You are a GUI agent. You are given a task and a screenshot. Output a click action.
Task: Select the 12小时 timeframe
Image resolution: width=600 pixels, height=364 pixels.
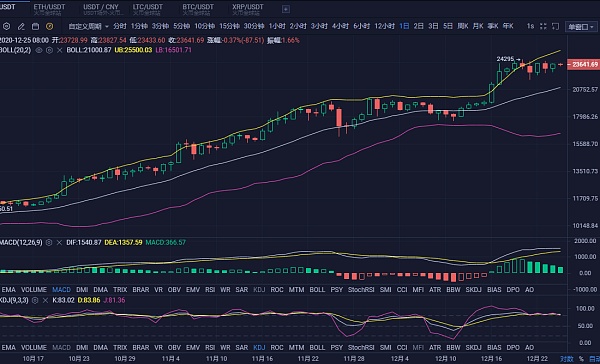[384, 26]
